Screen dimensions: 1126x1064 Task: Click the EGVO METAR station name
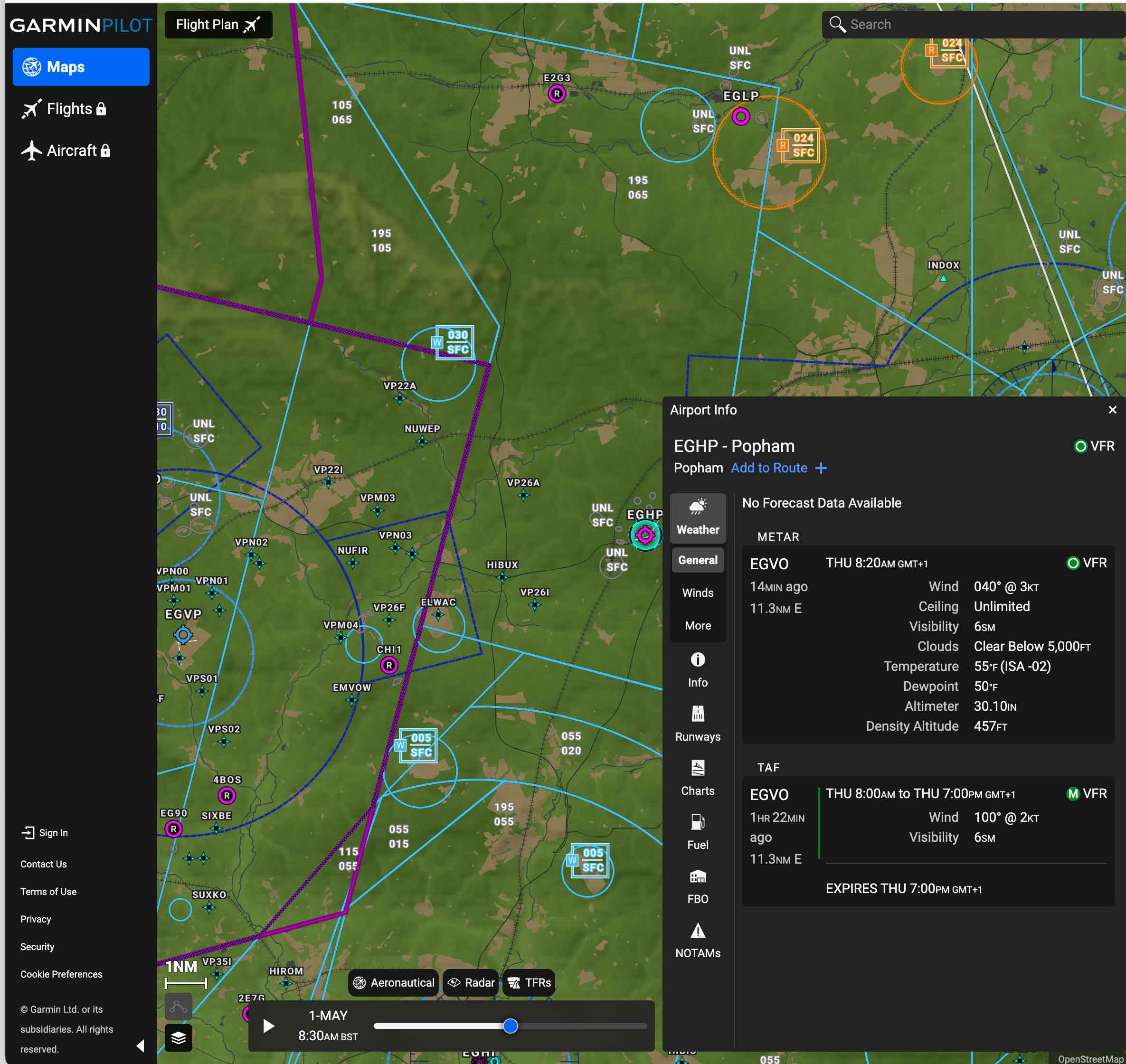coord(768,564)
